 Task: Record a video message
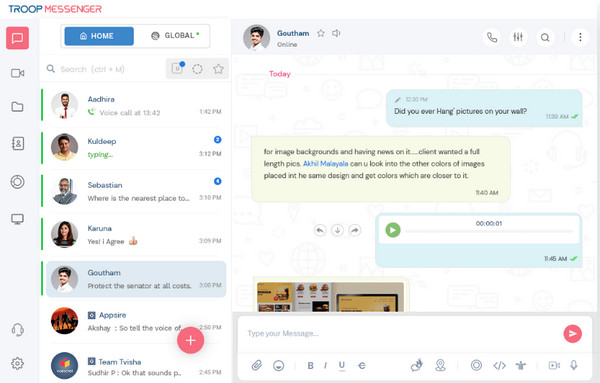click(x=554, y=365)
